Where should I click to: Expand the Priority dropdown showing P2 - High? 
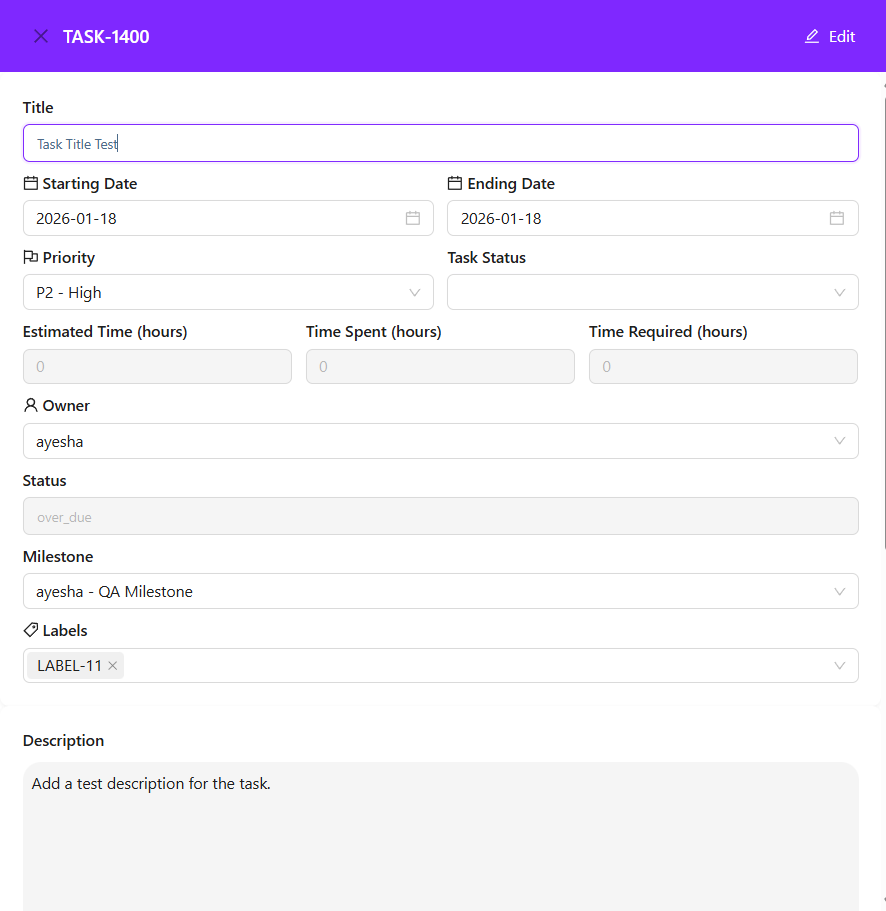coord(228,292)
